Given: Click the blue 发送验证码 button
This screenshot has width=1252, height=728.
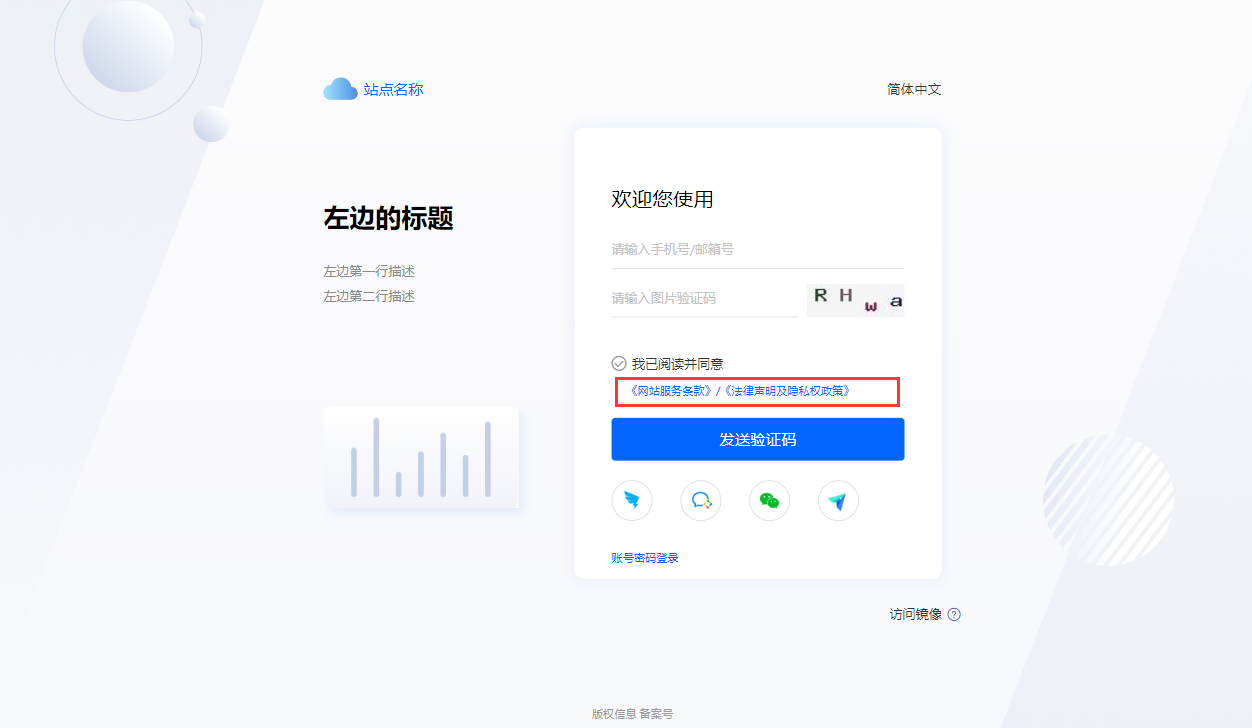Looking at the screenshot, I should click(x=758, y=439).
